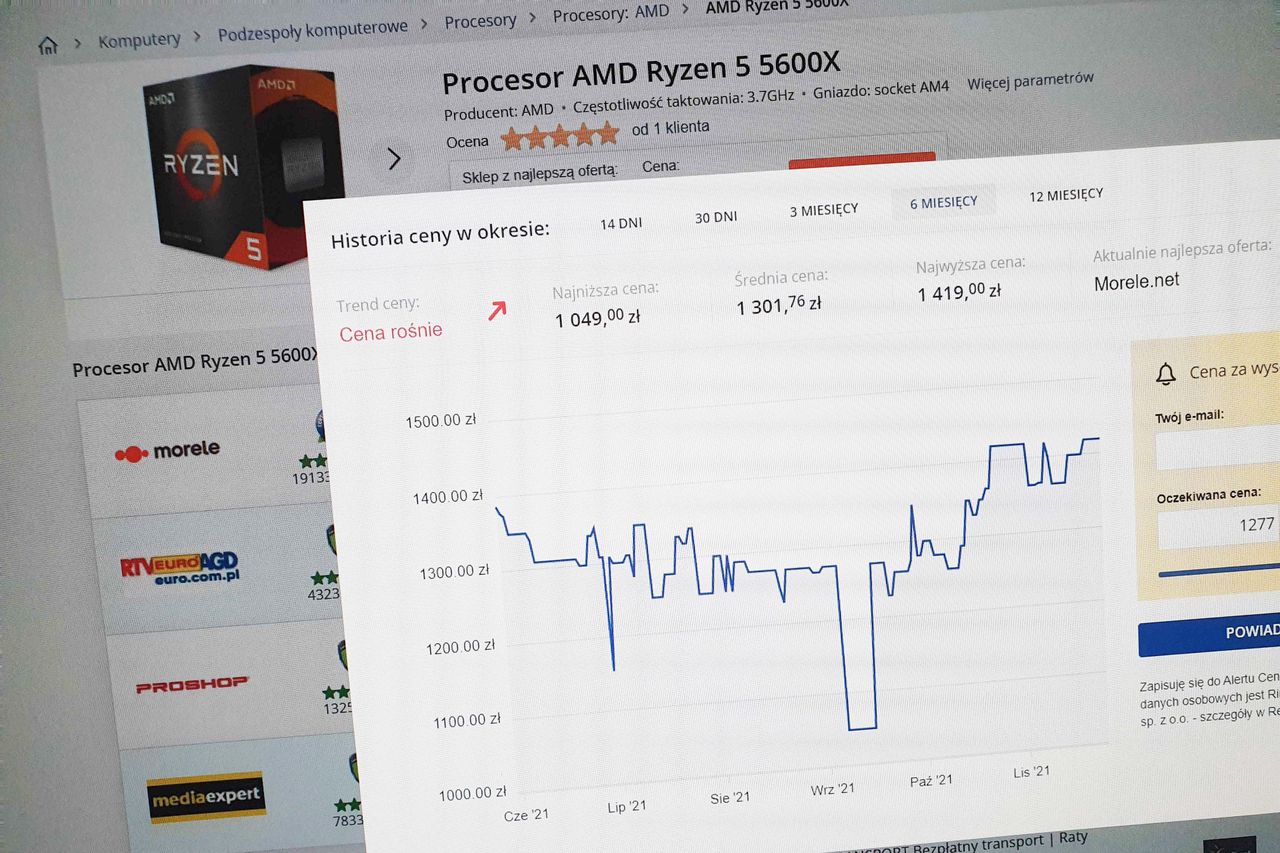Show next product image with chevron arrow

(394, 158)
